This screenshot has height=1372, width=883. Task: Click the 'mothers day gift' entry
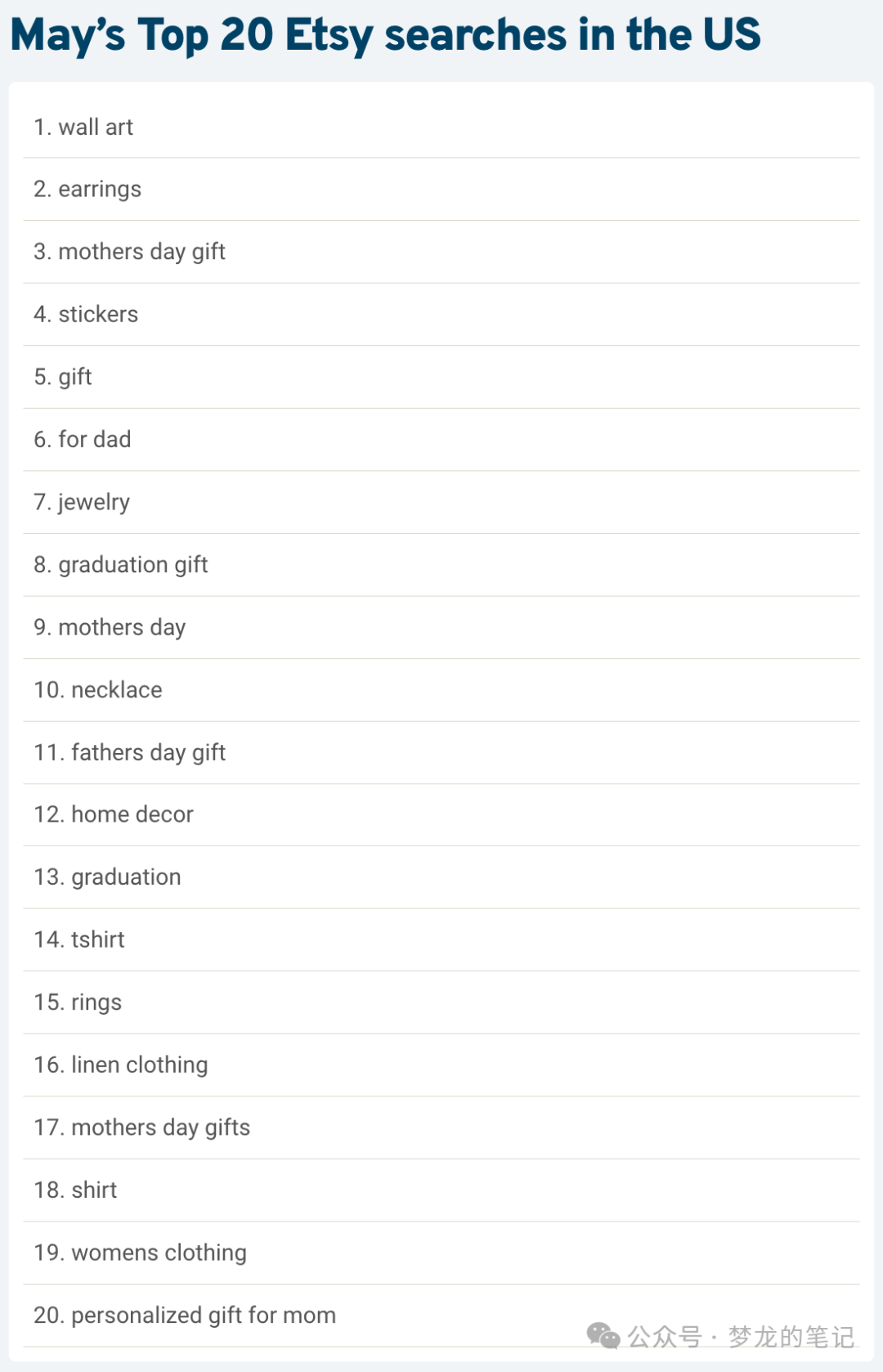[x=441, y=252]
